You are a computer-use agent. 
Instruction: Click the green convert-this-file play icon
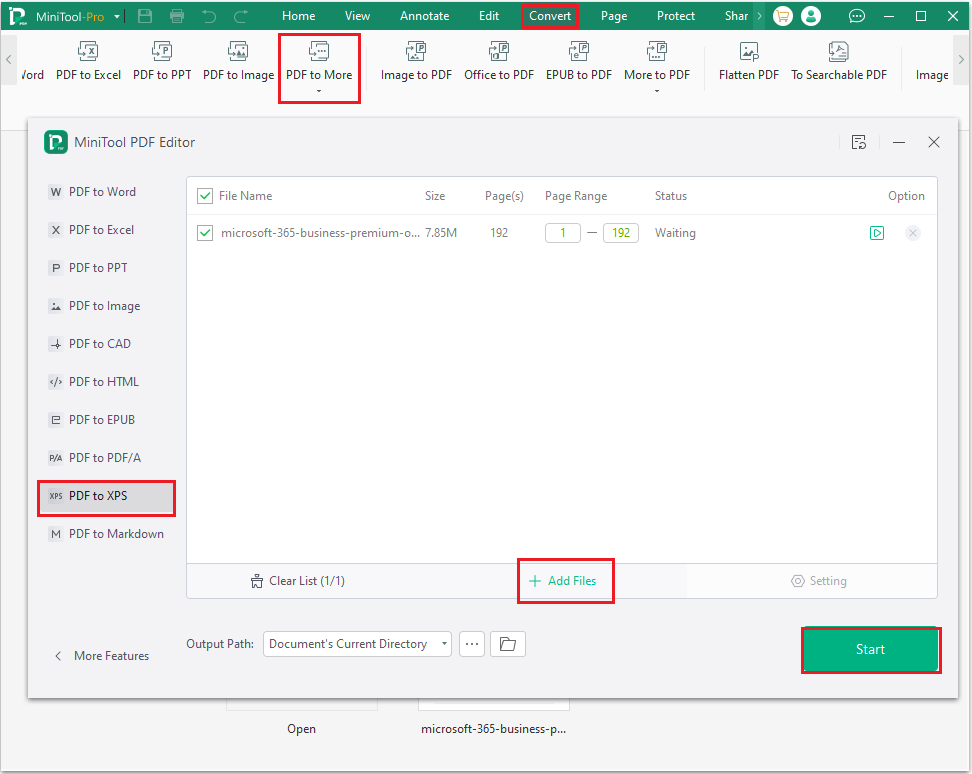(877, 233)
